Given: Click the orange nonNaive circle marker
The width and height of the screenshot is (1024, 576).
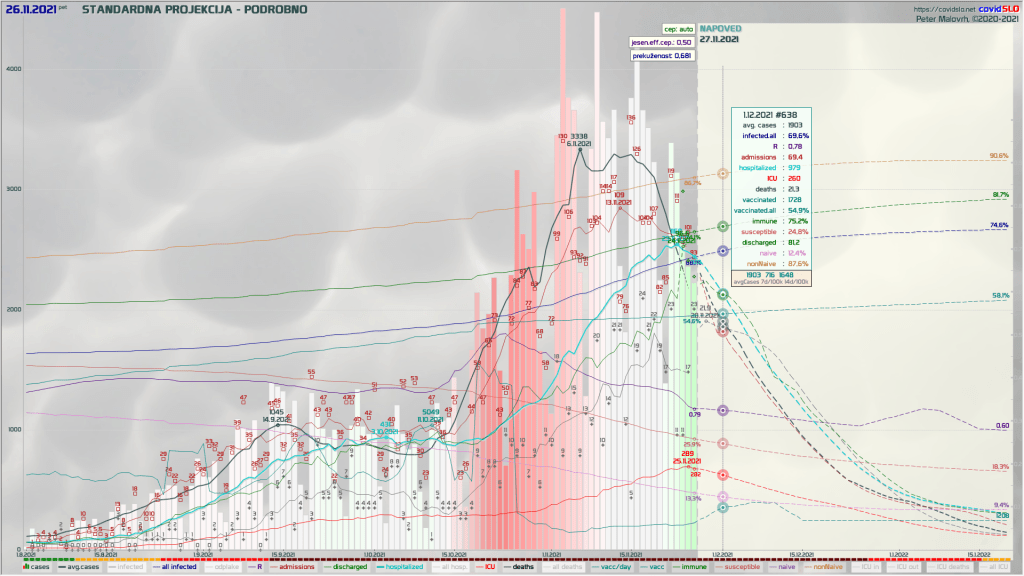Looking at the screenshot, I should (x=723, y=173).
